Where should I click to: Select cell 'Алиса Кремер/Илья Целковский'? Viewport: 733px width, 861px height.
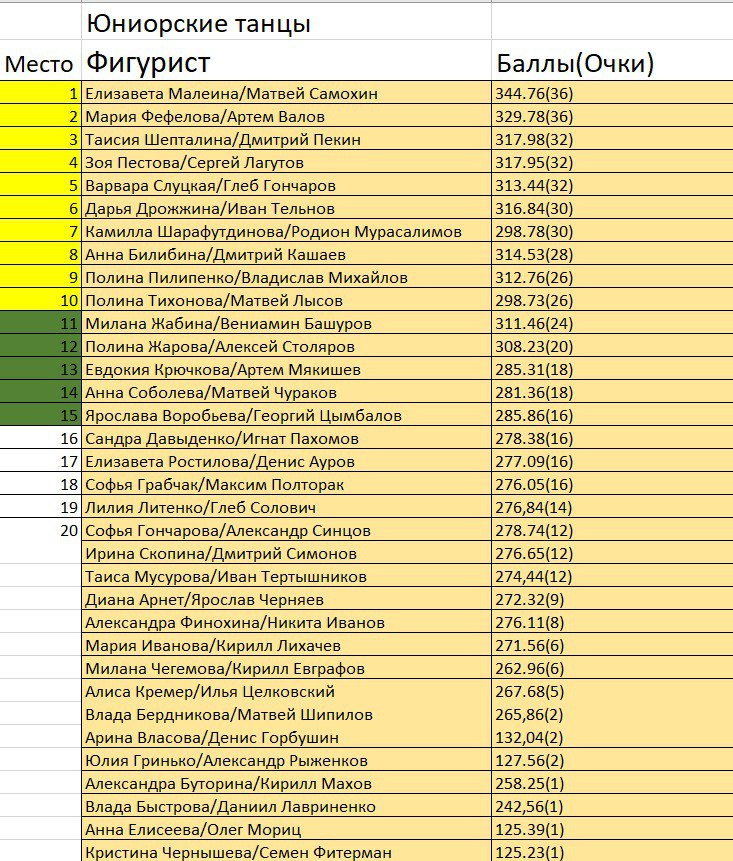pyautogui.click(x=286, y=691)
